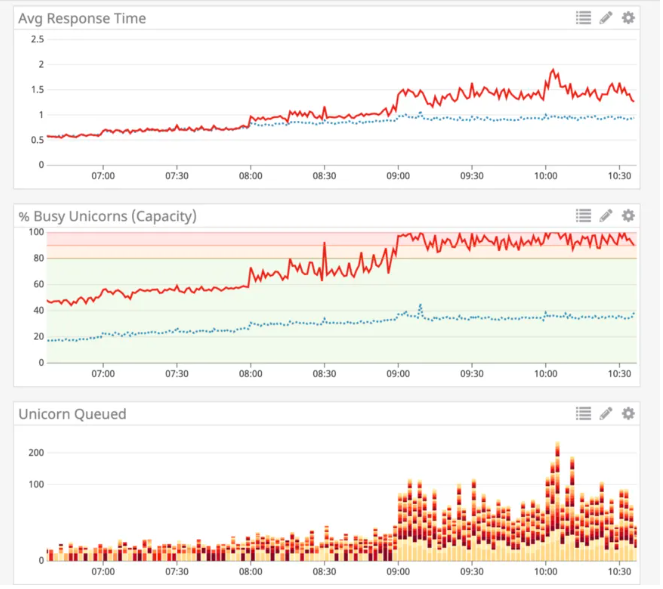Click the 08:00 axis label under Busy Unicorns chart
The image size is (663, 589).
tap(250, 374)
